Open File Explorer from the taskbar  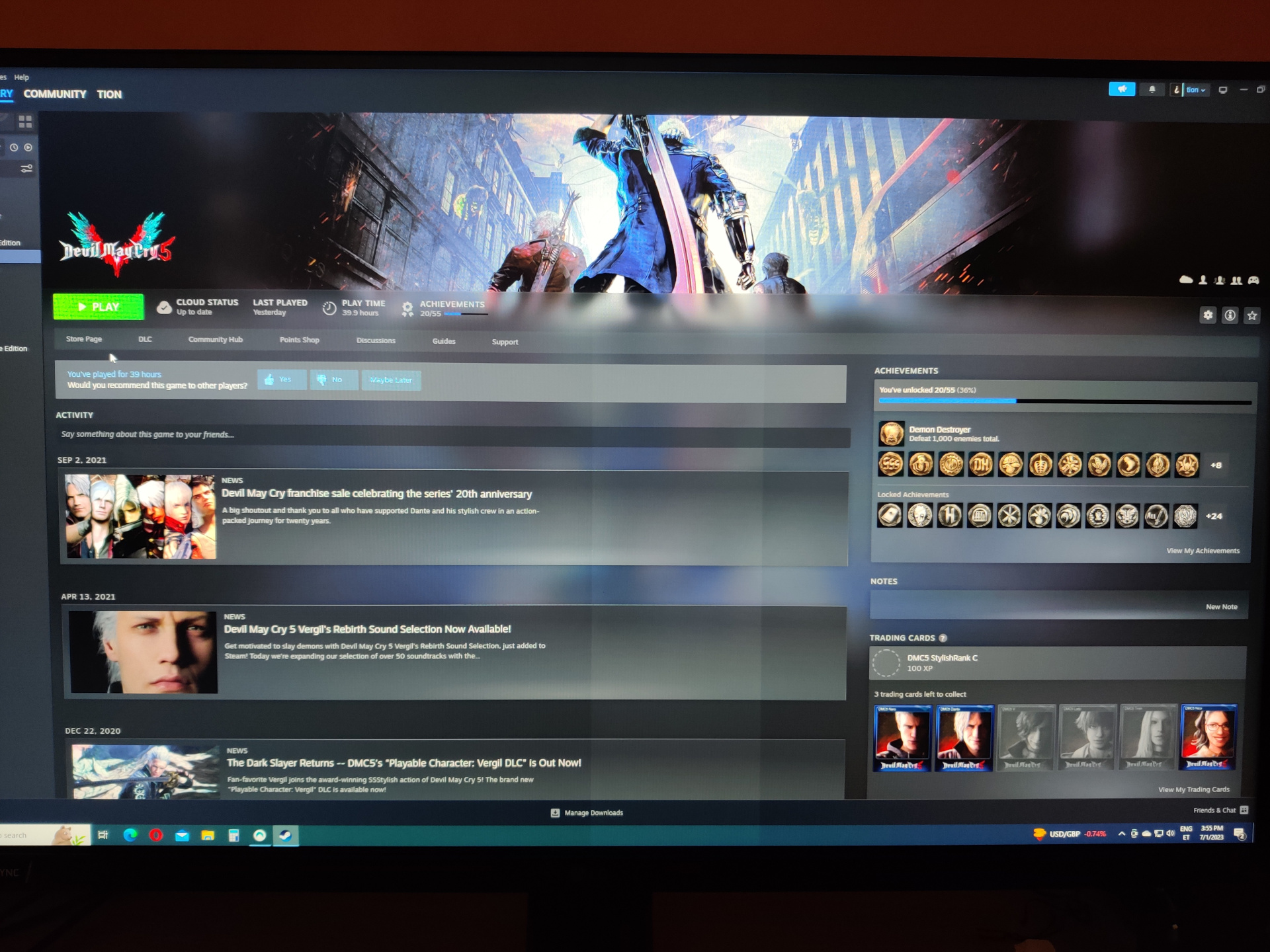pos(208,836)
